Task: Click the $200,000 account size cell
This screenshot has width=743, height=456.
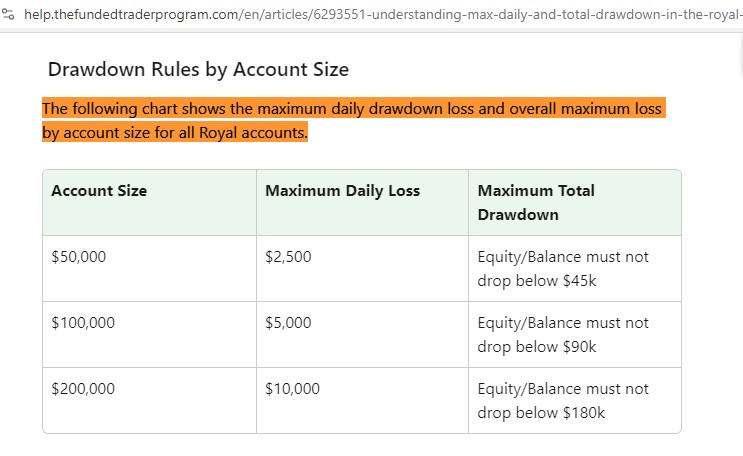Action: (x=83, y=389)
